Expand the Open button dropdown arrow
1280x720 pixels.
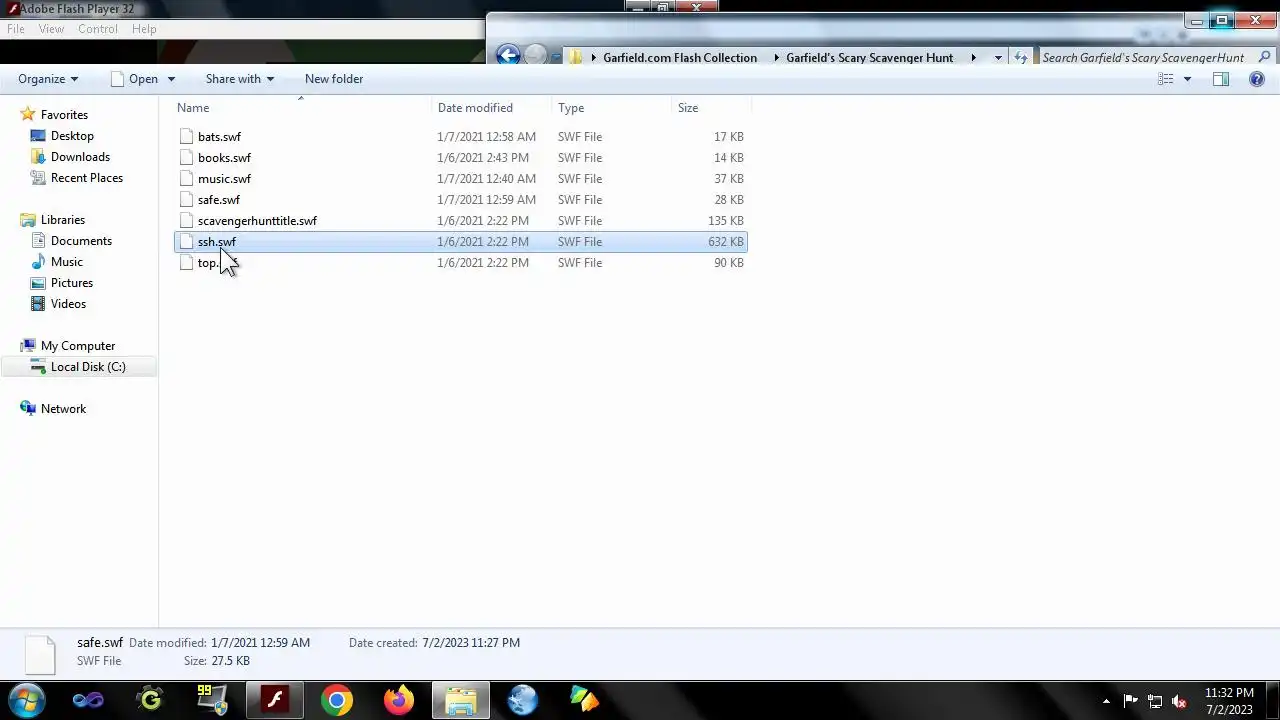click(x=171, y=79)
